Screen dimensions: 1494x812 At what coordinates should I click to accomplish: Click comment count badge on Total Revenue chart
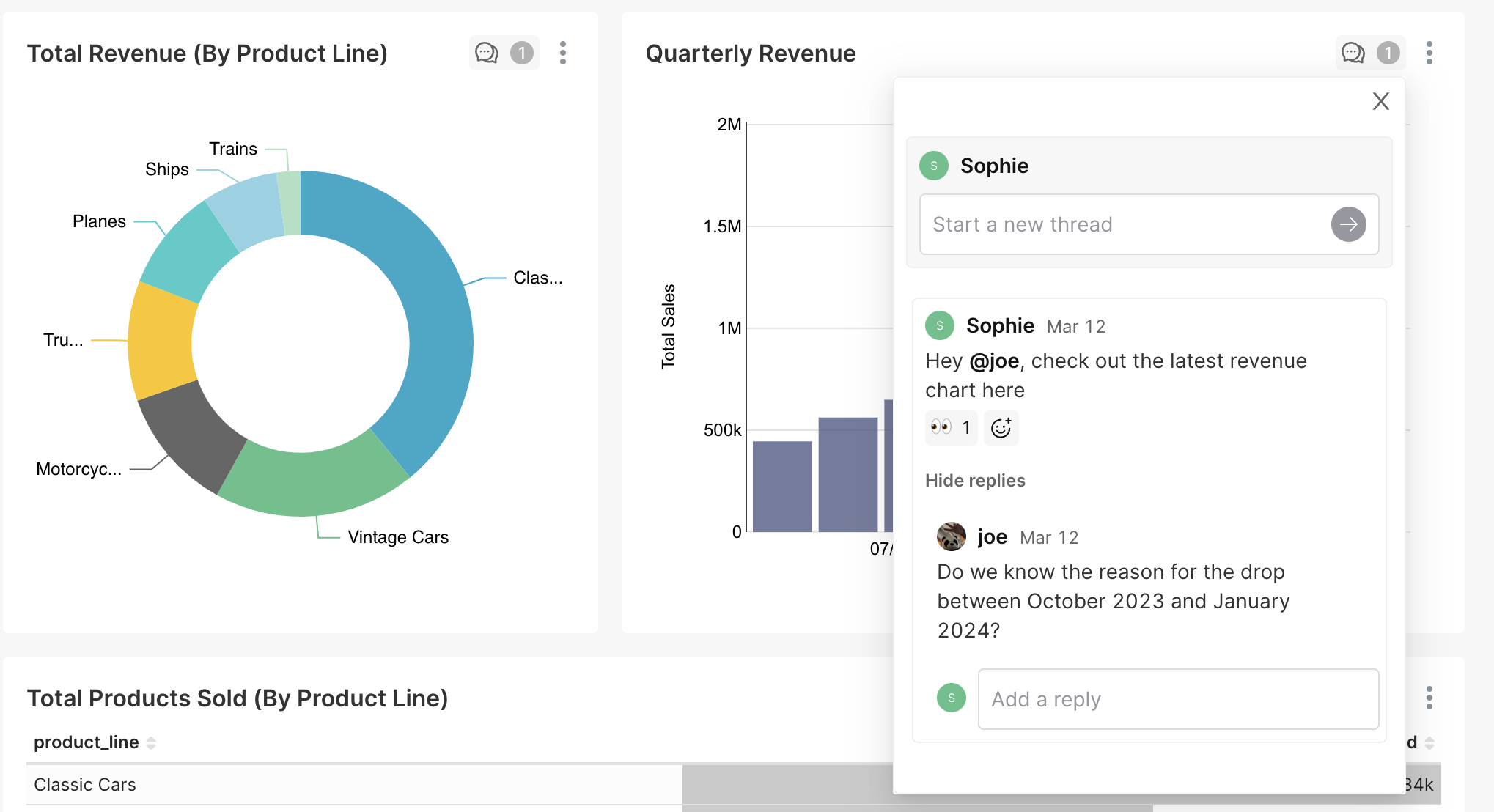tap(522, 53)
